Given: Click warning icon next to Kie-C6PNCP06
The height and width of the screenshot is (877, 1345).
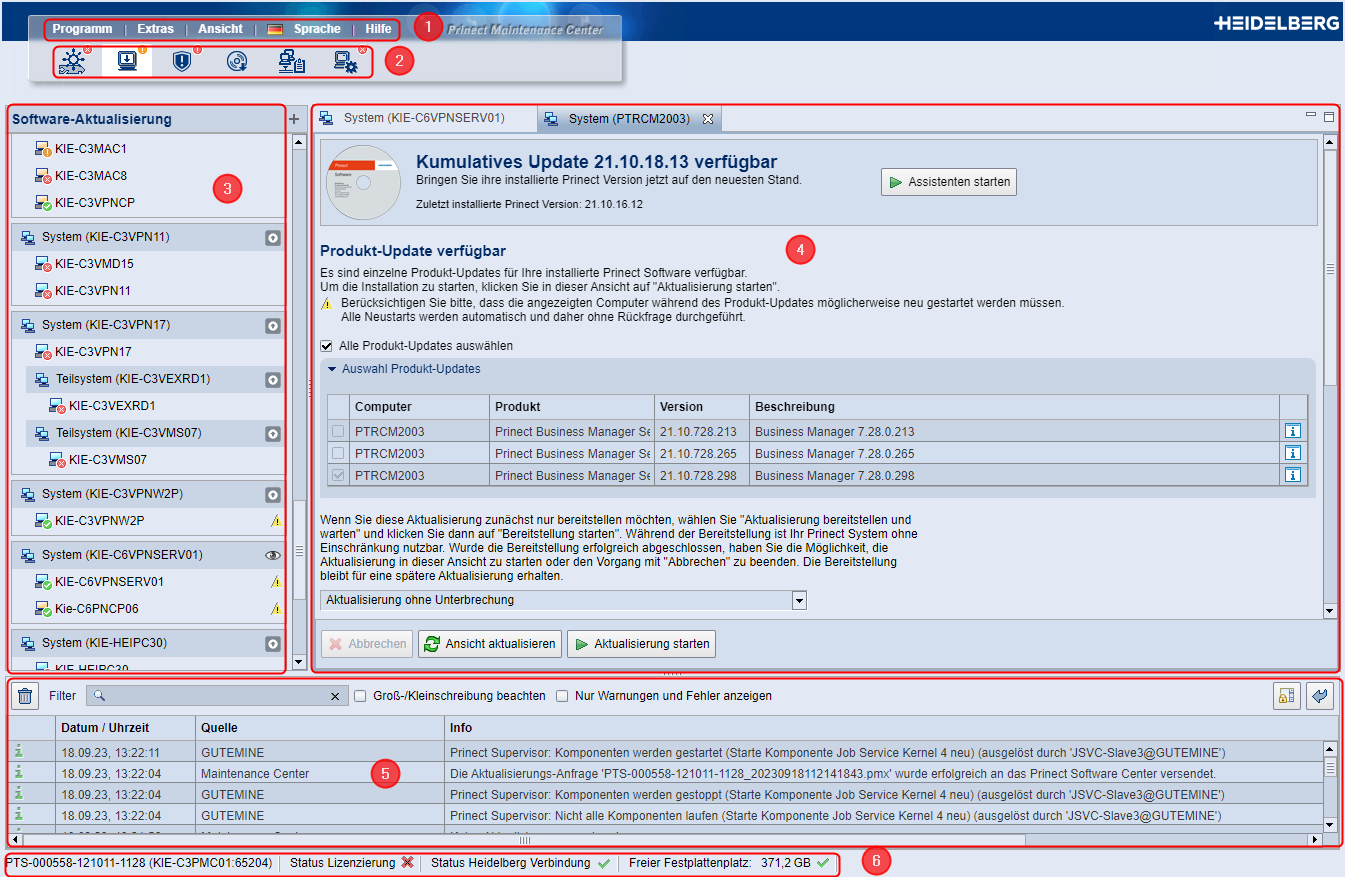Looking at the screenshot, I should coord(276,609).
